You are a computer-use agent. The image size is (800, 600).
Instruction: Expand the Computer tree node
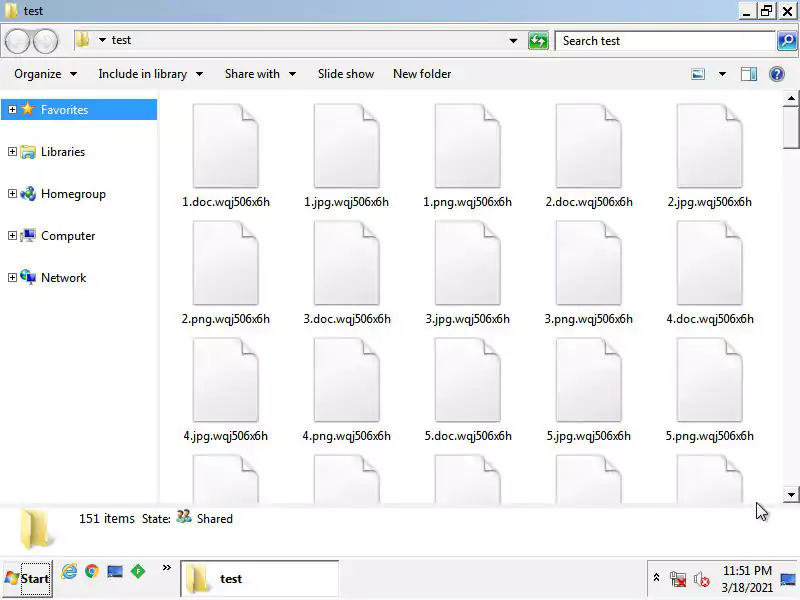pos(12,235)
